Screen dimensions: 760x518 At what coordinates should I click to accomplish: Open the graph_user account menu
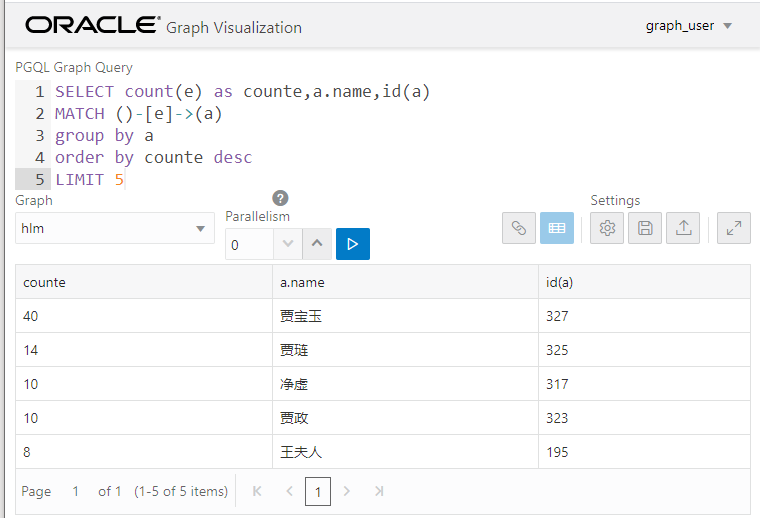[x=689, y=26]
